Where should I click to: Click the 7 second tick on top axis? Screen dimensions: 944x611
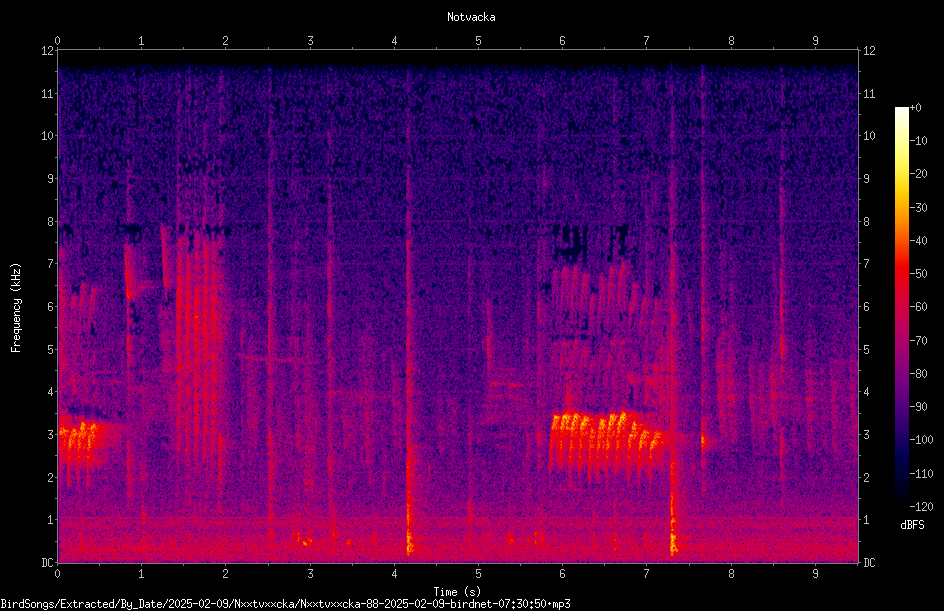[647, 41]
